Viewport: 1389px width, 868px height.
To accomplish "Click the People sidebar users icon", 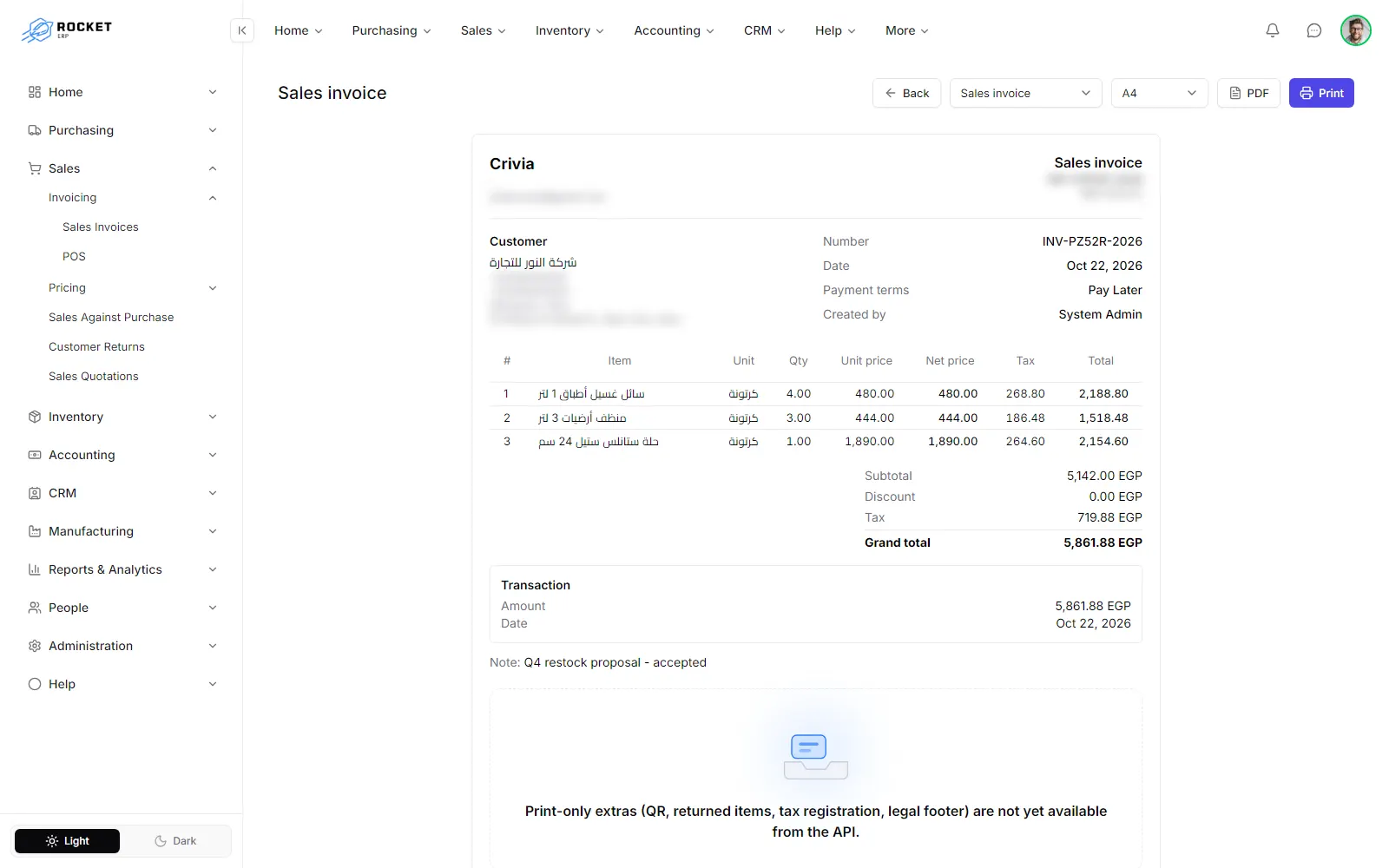I will (35, 608).
